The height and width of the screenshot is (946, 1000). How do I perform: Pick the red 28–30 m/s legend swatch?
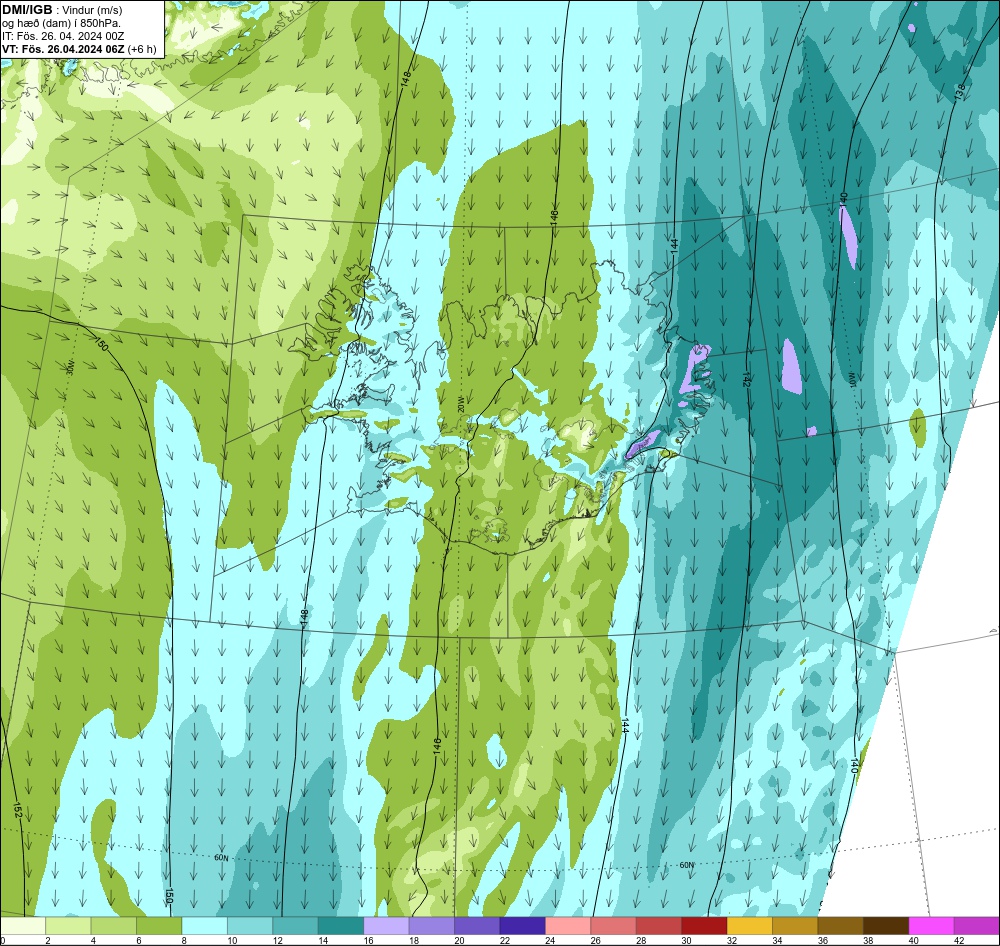pos(659,925)
